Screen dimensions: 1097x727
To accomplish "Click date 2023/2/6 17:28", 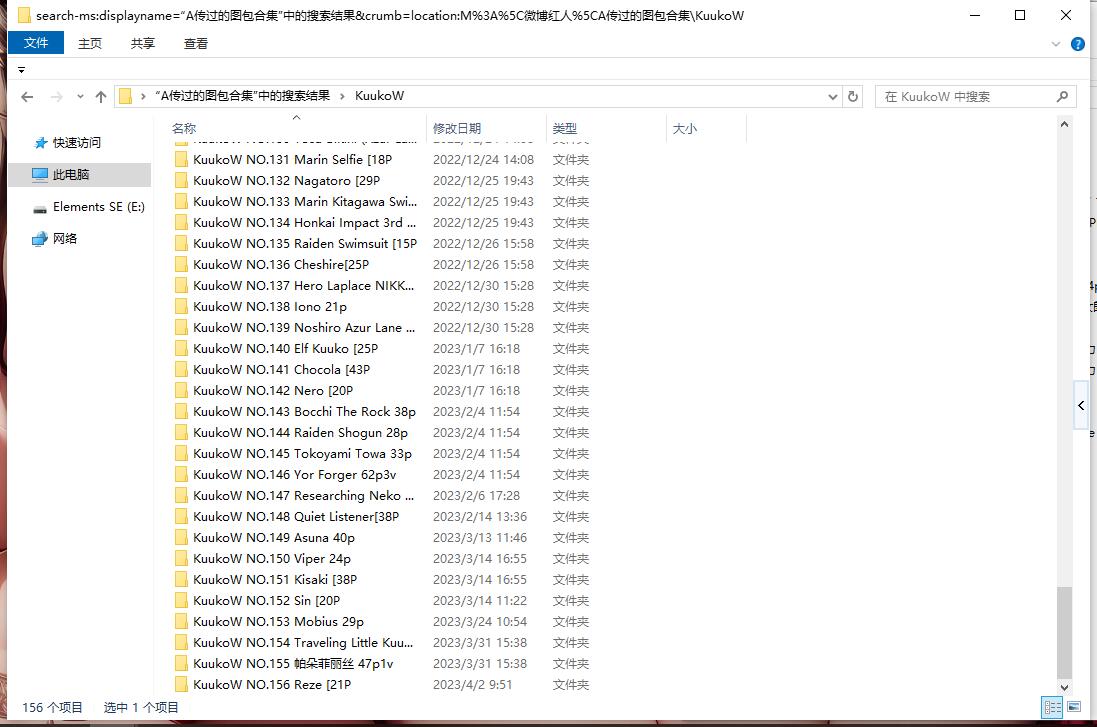I will point(476,495).
